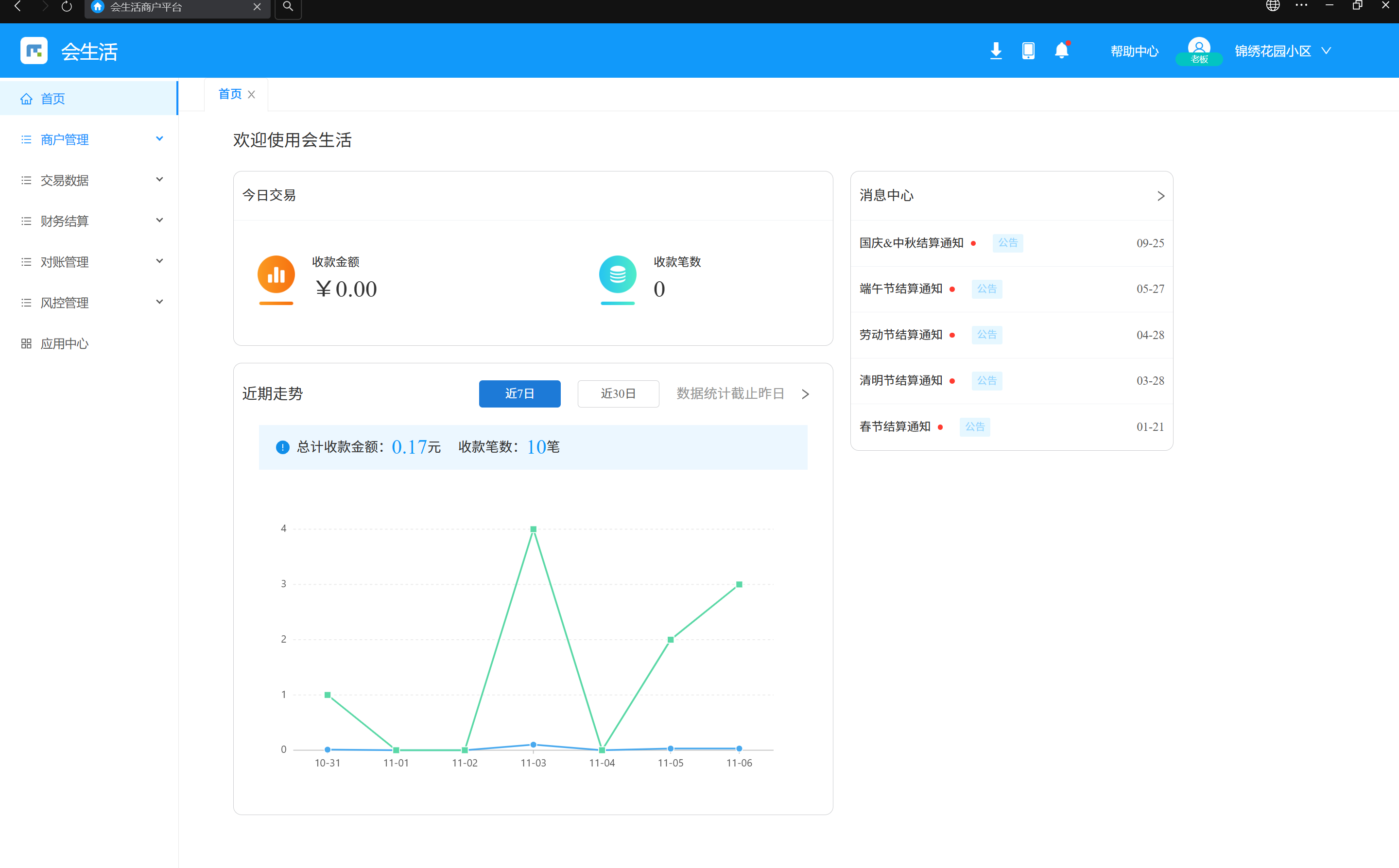
Task: Close the 会生活商户平台 browser tab
Action: [x=257, y=7]
